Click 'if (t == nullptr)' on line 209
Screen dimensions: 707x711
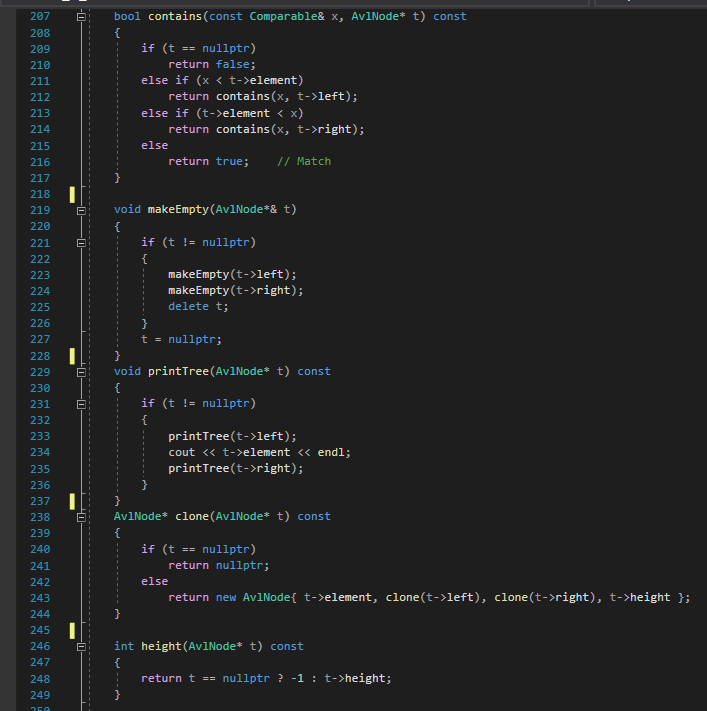click(x=198, y=48)
